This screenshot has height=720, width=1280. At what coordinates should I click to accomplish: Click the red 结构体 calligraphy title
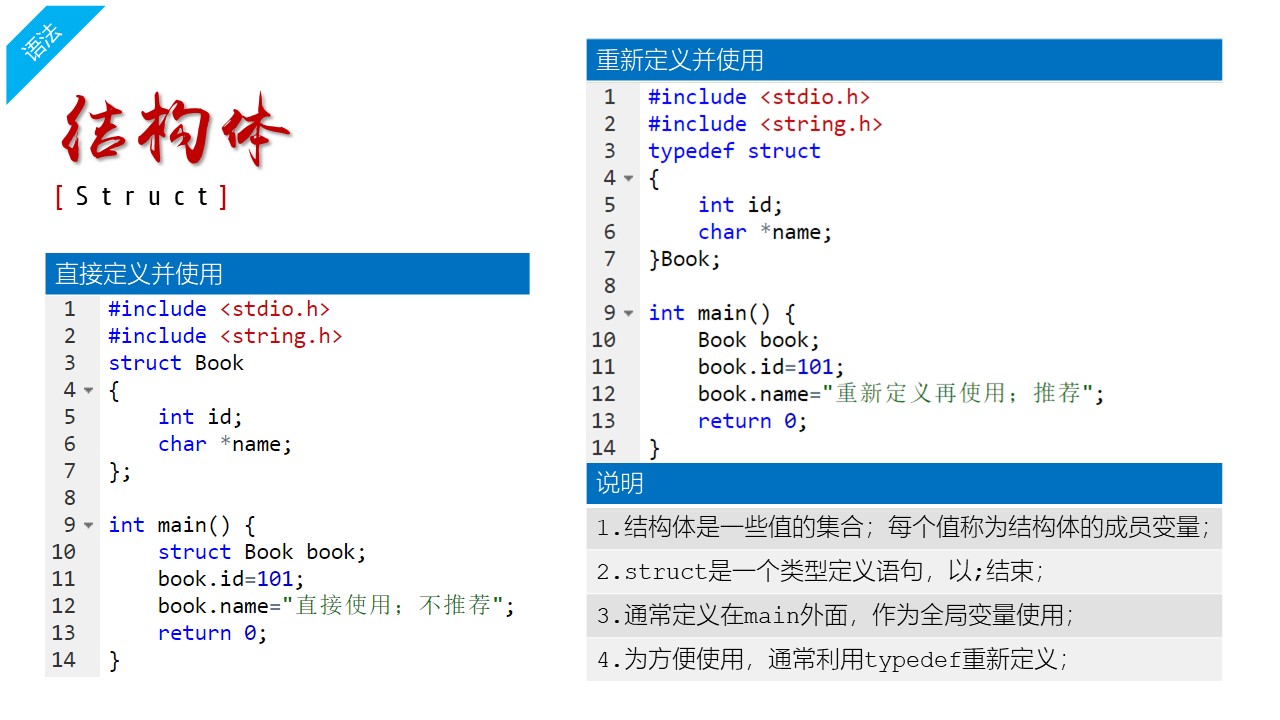tap(176, 132)
